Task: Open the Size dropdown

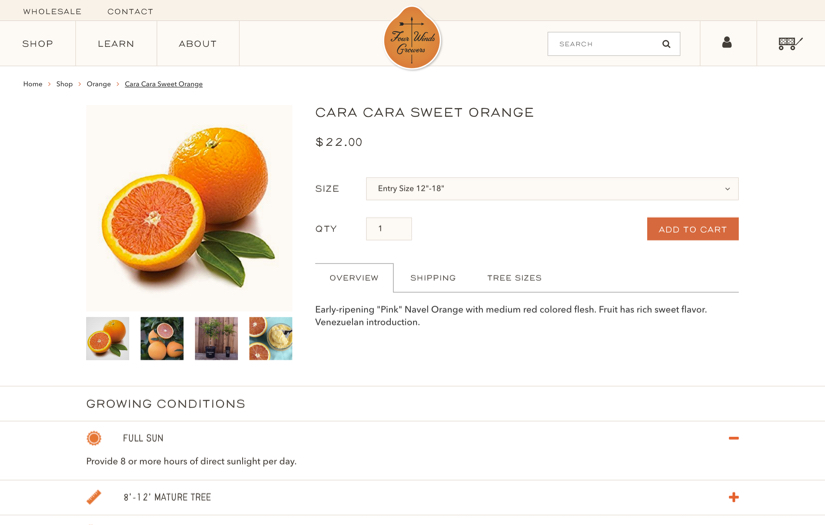Action: [x=552, y=189]
